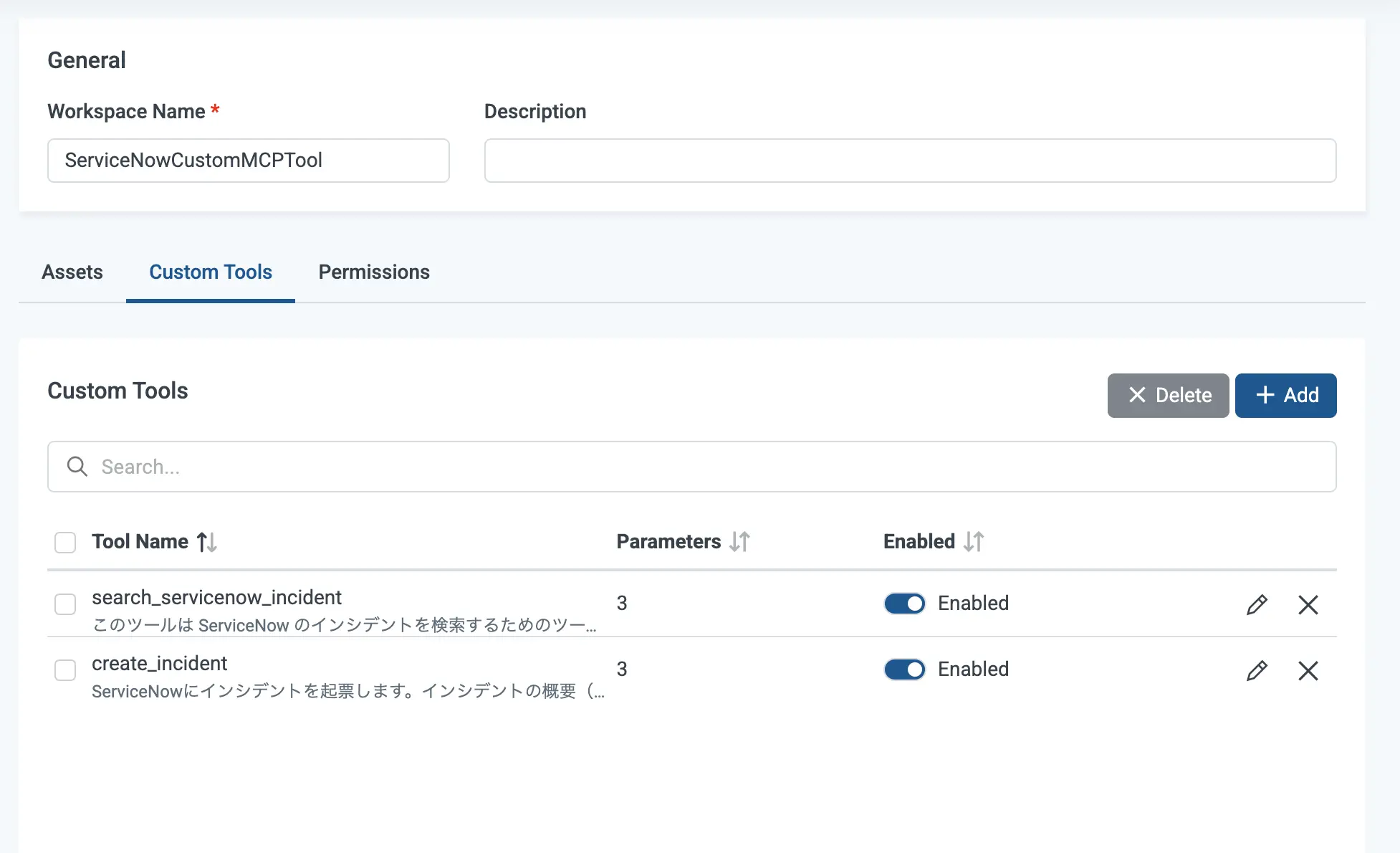Switch to the Assets tab
Viewport: 1400px width, 853px height.
(72, 272)
